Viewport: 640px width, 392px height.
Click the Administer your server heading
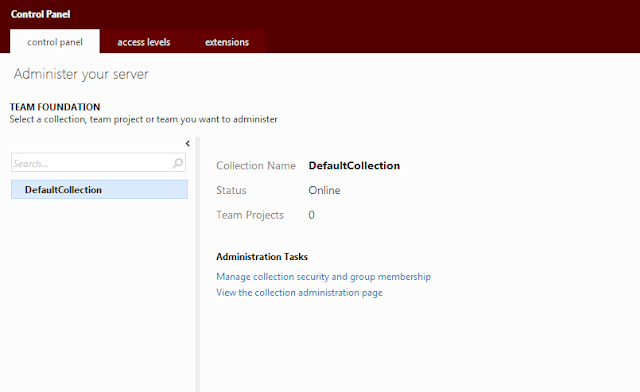81,74
